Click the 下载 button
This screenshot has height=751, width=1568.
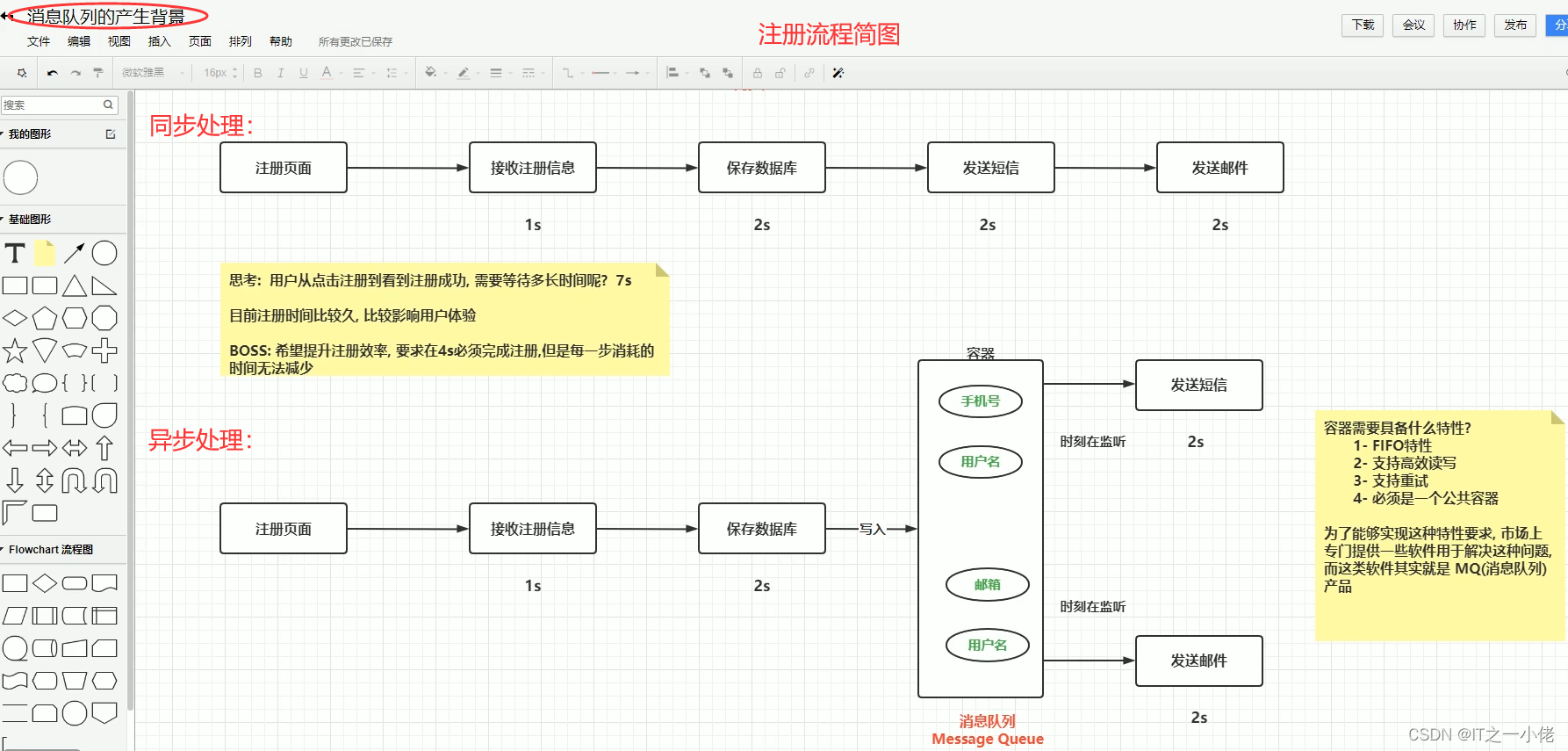(1363, 25)
